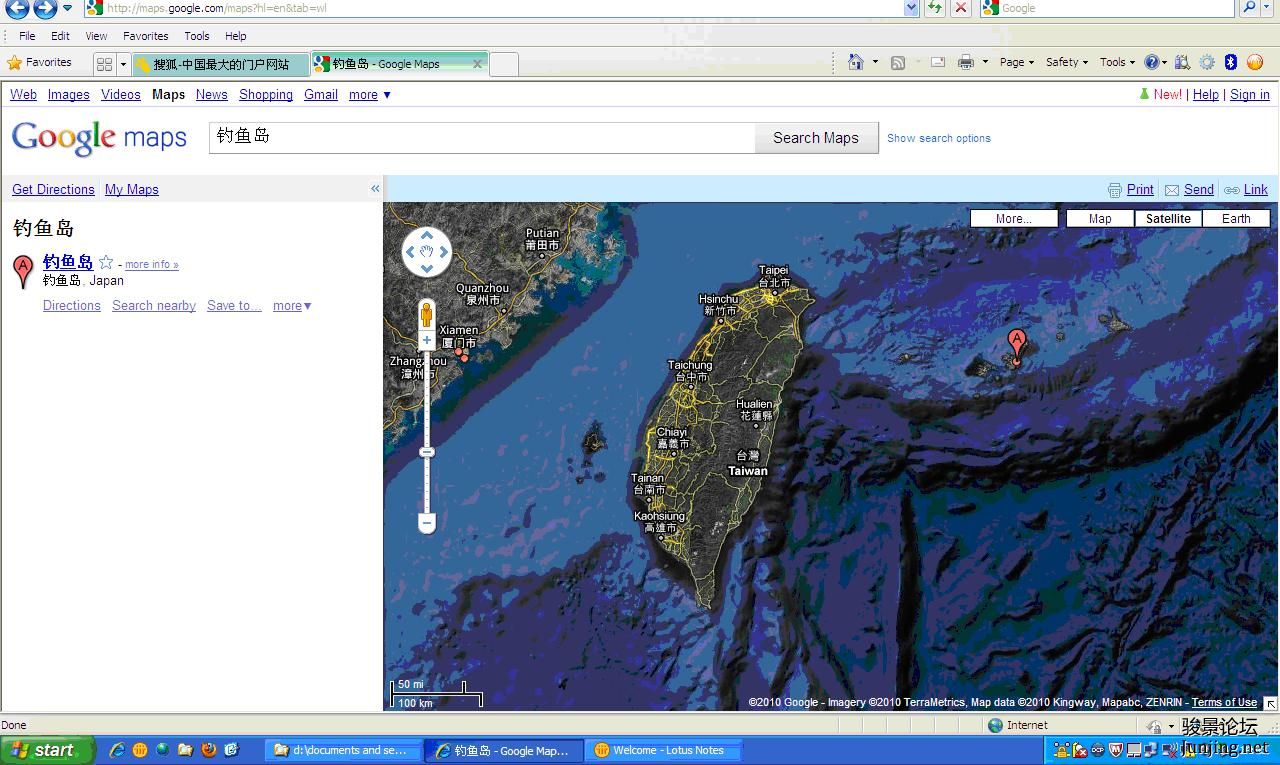Click the pan control hand icon
The height and width of the screenshot is (765, 1280).
(427, 251)
